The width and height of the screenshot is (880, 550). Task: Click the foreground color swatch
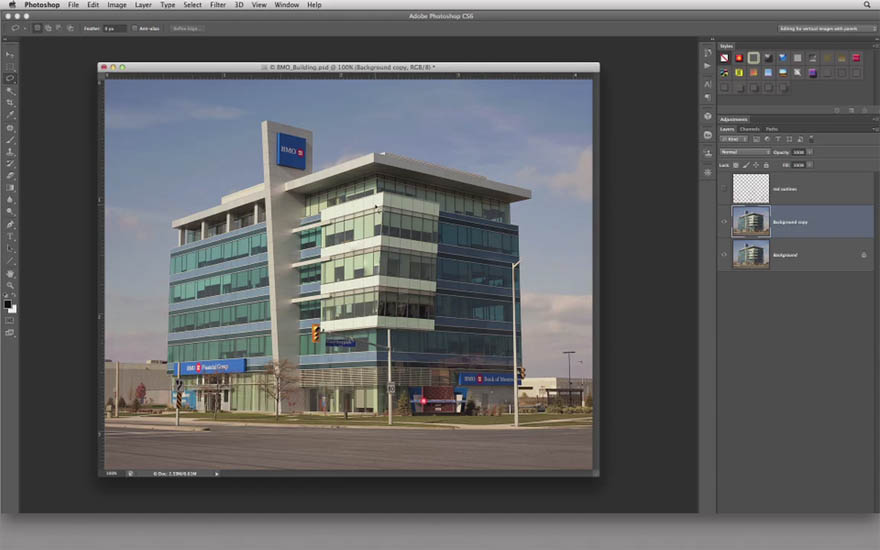coord(7,304)
